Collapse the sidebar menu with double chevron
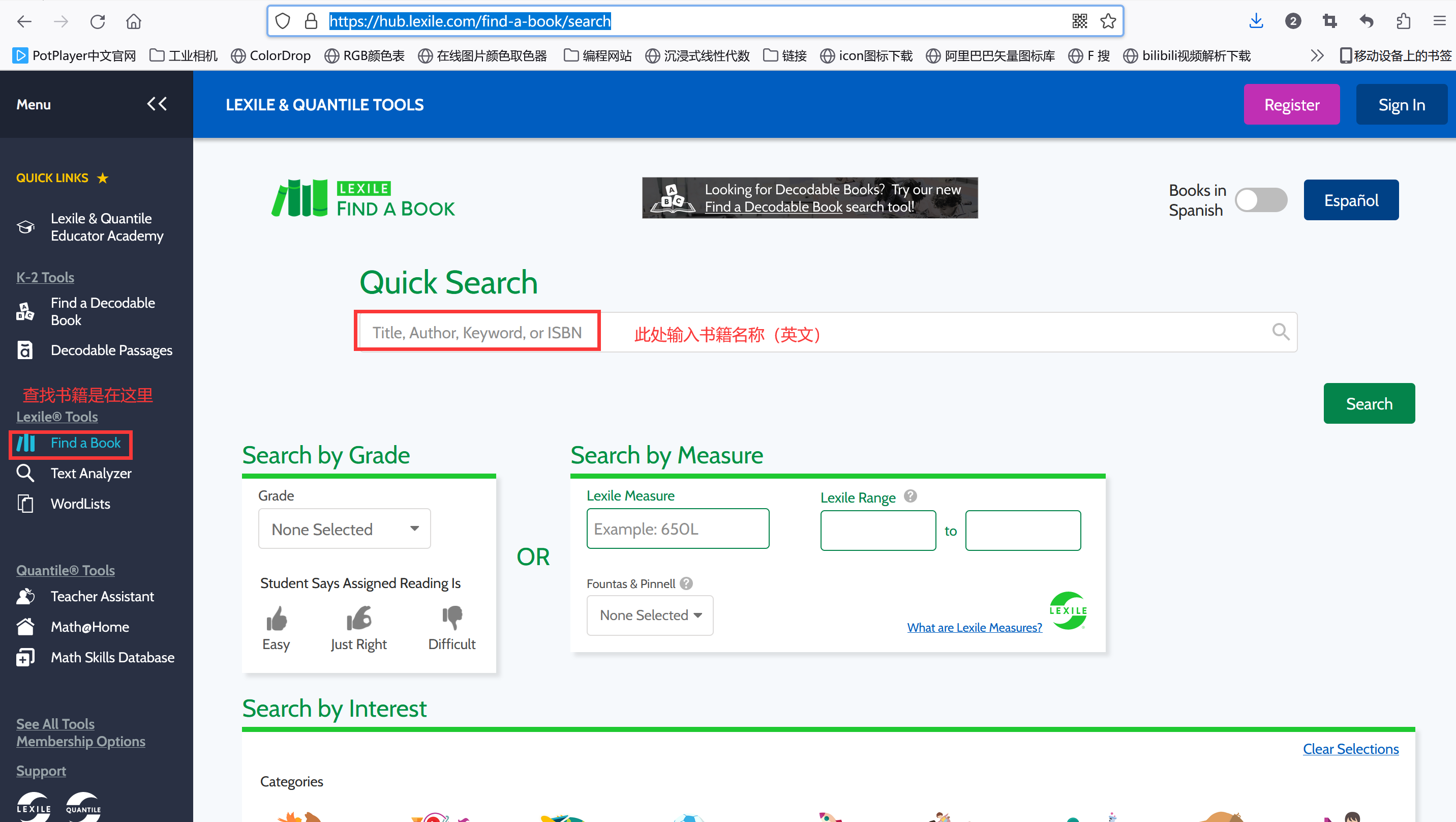The height and width of the screenshot is (822, 1456). click(x=157, y=104)
